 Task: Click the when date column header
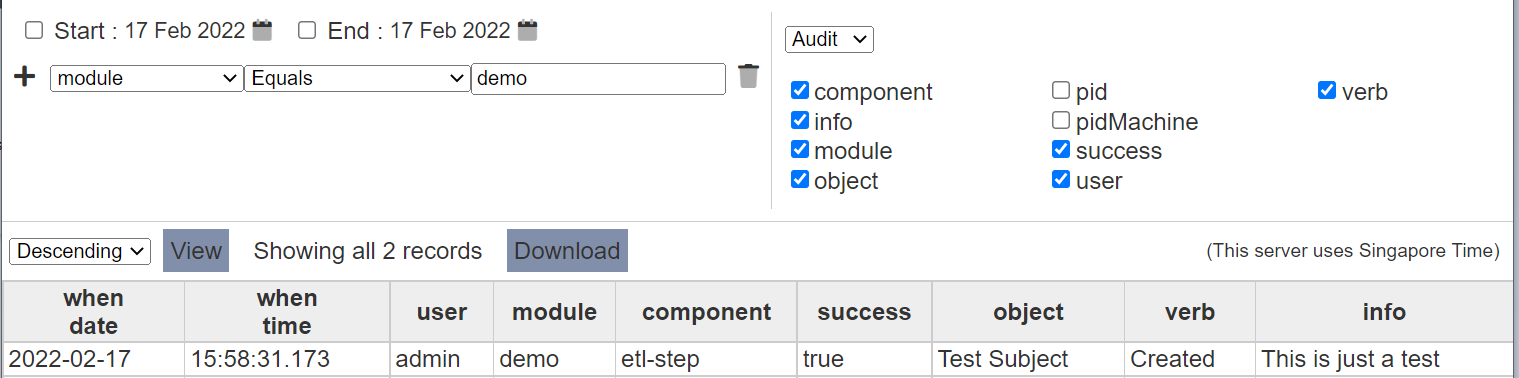pyautogui.click(x=94, y=312)
